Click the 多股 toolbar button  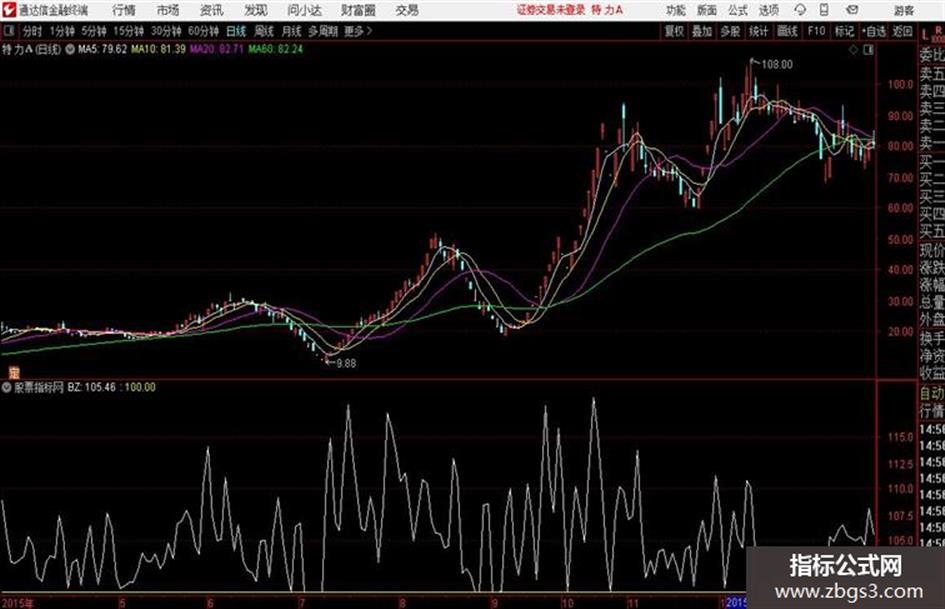click(x=730, y=31)
